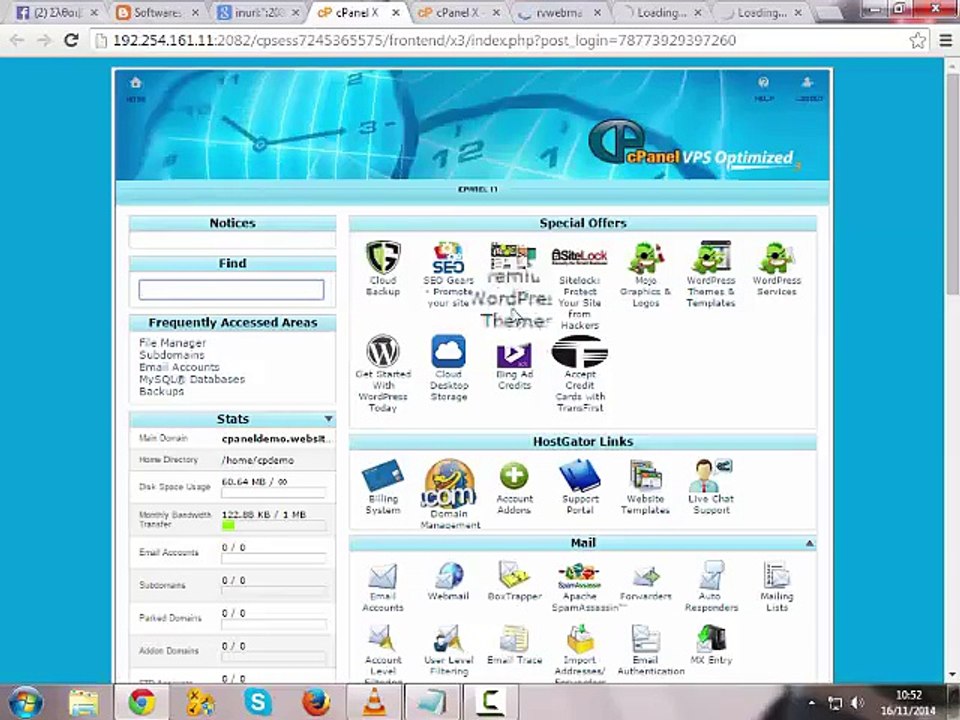This screenshot has width=960, height=720.
Task: Open SEO Gears promote your site icon
Action: tap(448, 258)
